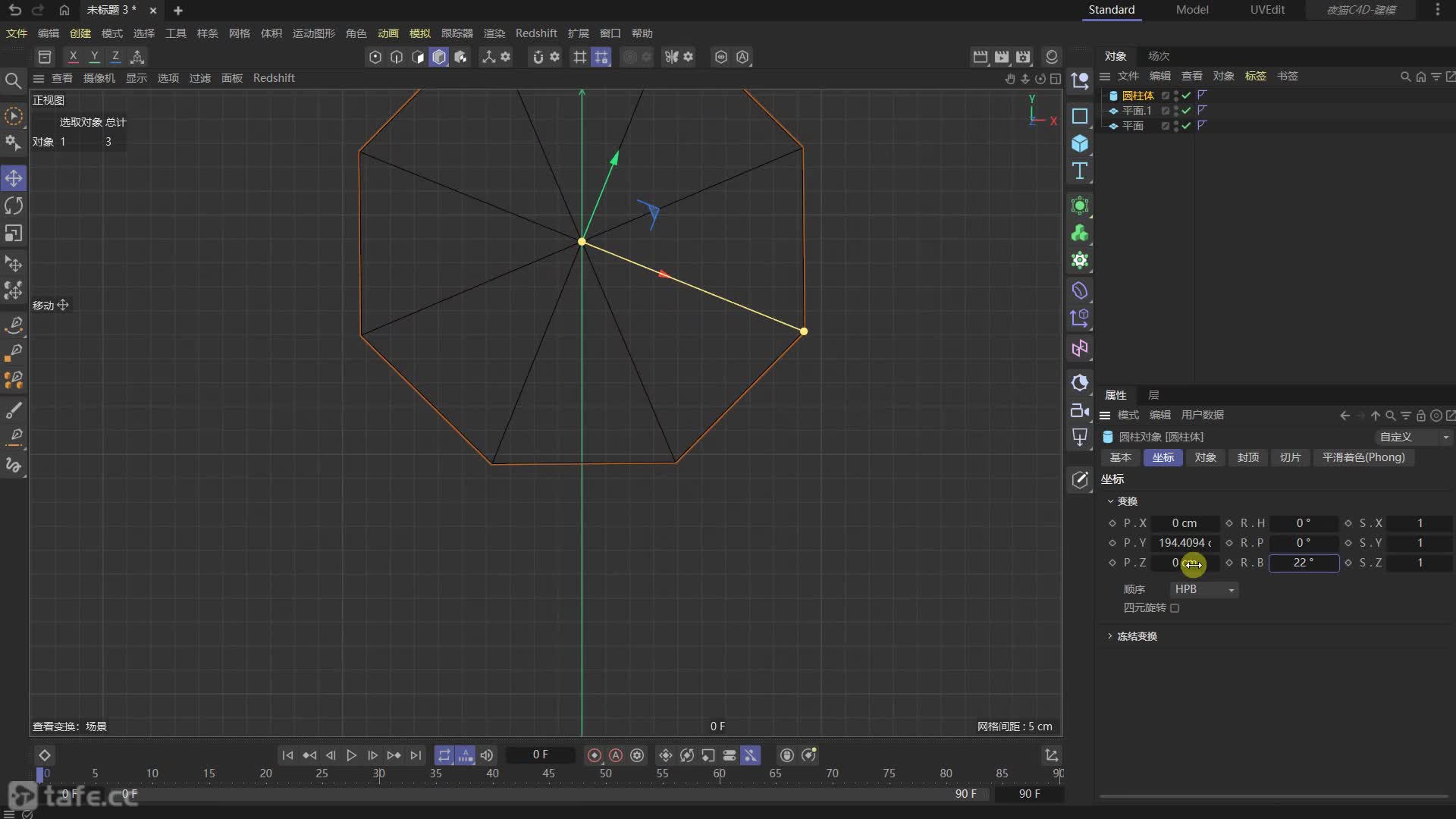Toggle Y axis lock

pos(94,57)
